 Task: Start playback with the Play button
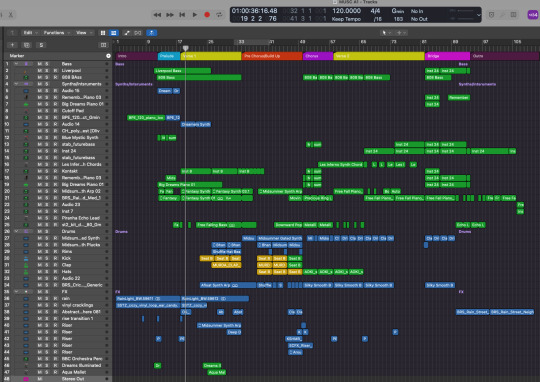click(x=195, y=15)
